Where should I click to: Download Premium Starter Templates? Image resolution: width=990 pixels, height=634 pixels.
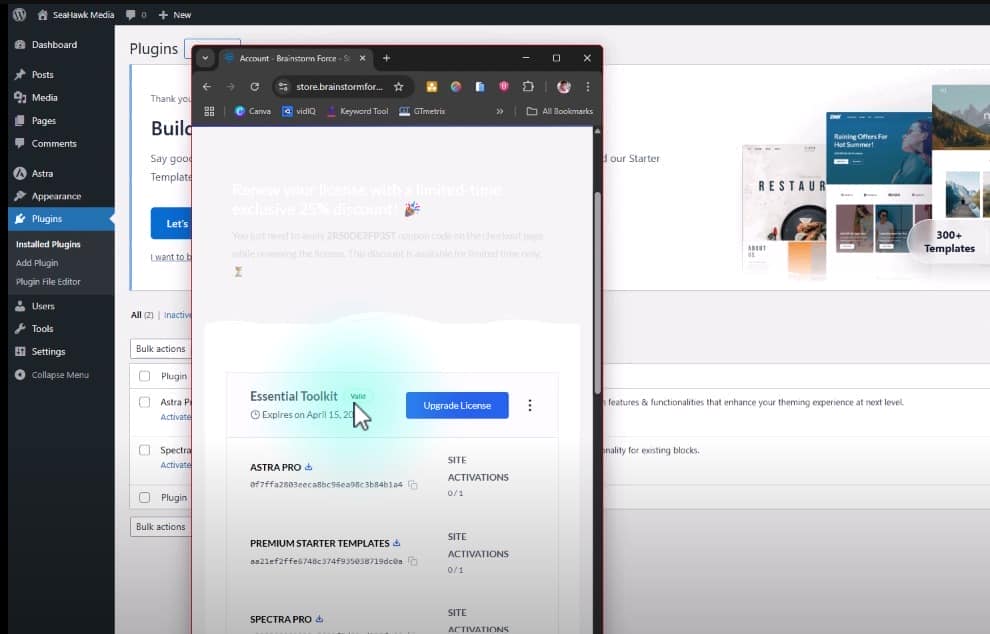pos(397,543)
